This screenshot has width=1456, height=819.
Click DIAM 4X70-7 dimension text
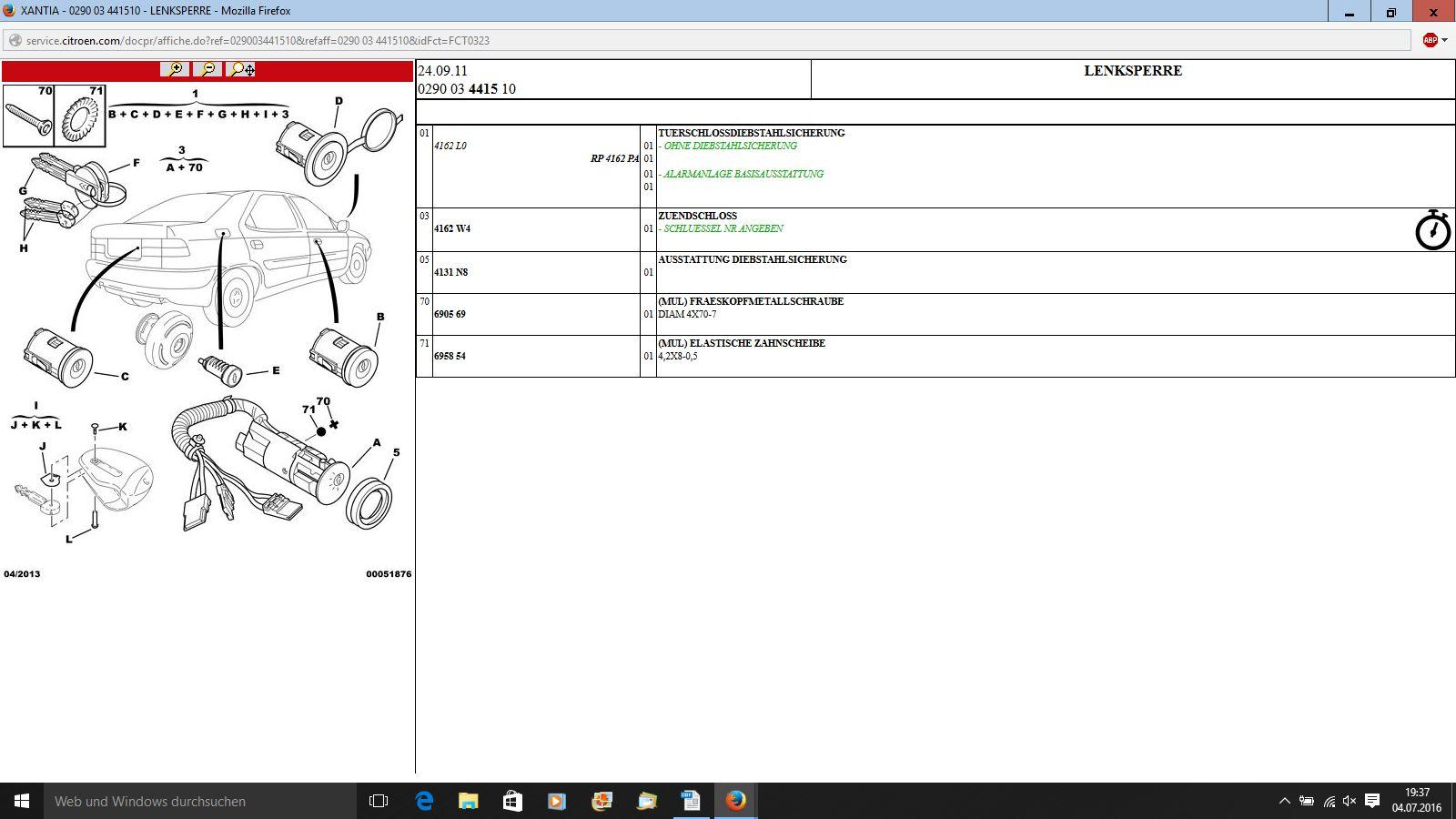(687, 314)
